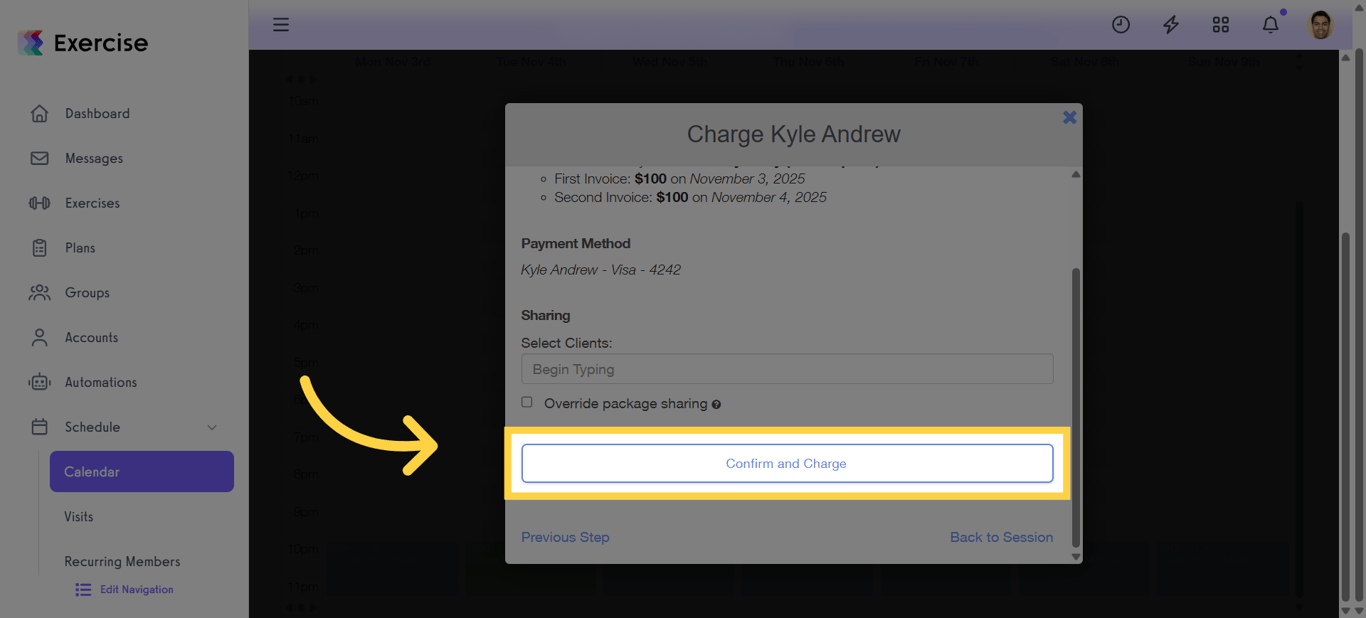Open the quick actions lightning bolt icon

pos(1170,24)
